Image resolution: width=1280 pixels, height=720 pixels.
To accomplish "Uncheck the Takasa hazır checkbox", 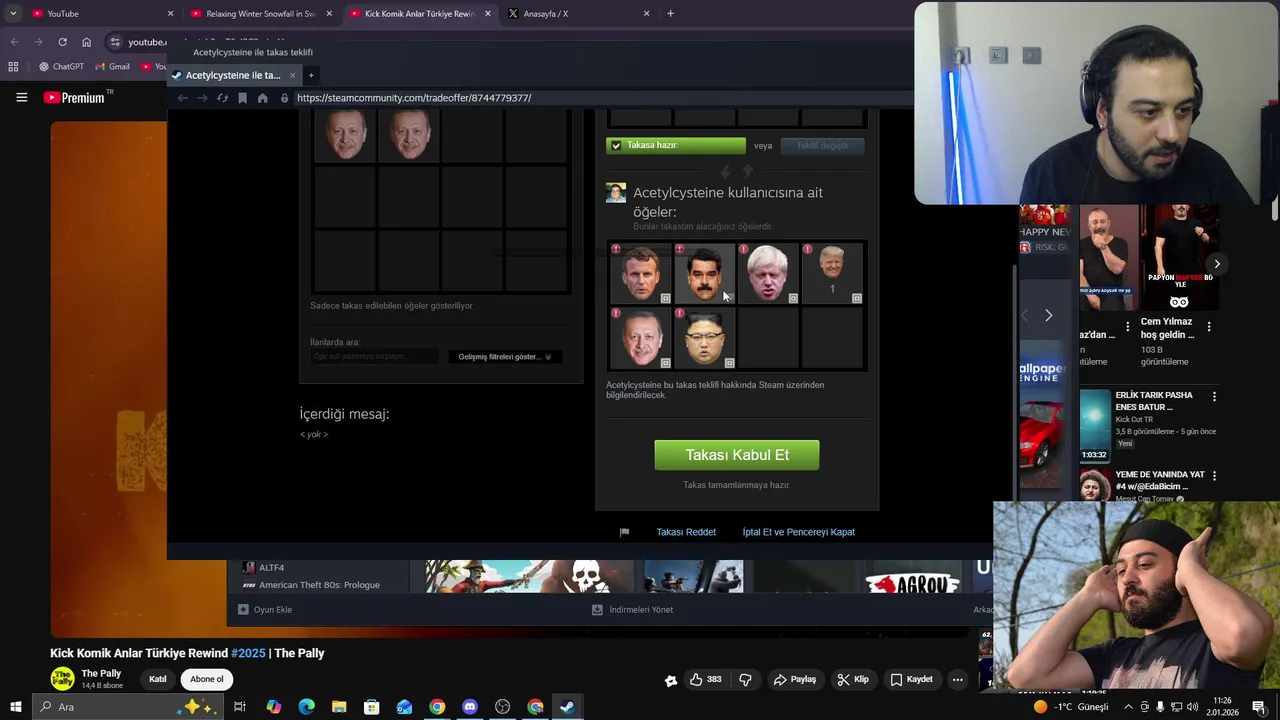I will coord(616,145).
